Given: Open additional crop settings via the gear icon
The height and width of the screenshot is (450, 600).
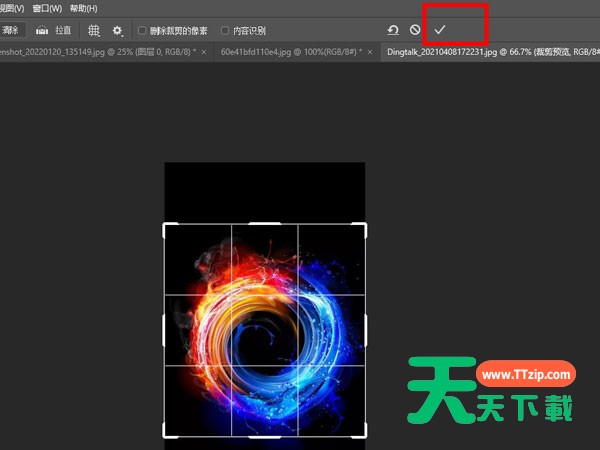Looking at the screenshot, I should 117,31.
